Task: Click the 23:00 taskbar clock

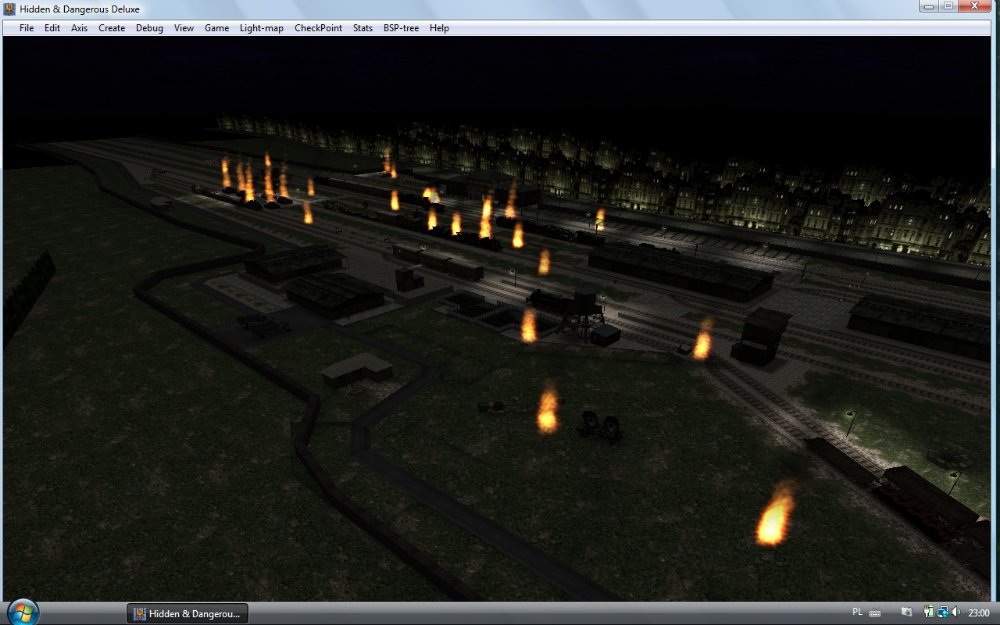Action: (979, 613)
